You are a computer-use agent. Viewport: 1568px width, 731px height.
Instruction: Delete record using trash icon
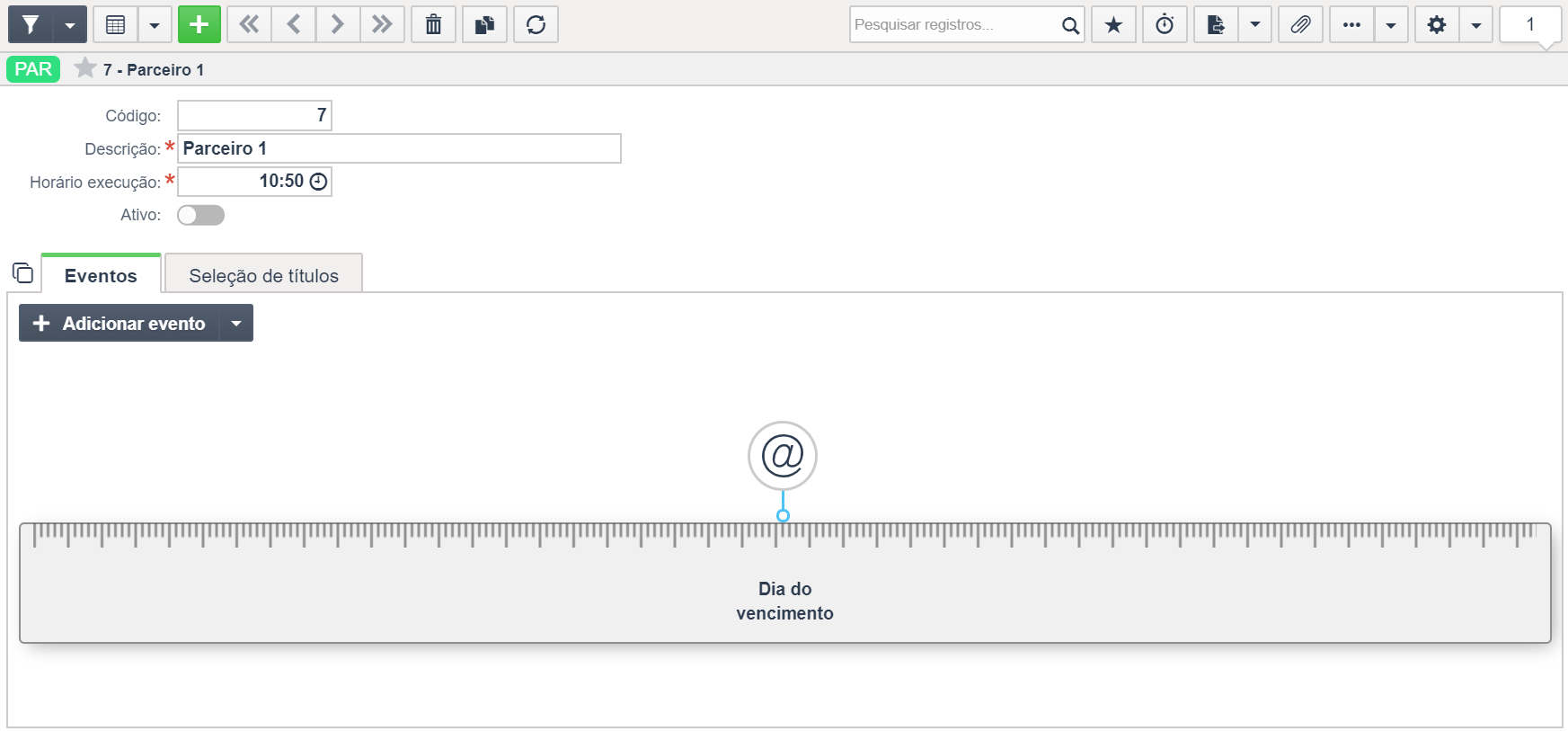click(433, 24)
